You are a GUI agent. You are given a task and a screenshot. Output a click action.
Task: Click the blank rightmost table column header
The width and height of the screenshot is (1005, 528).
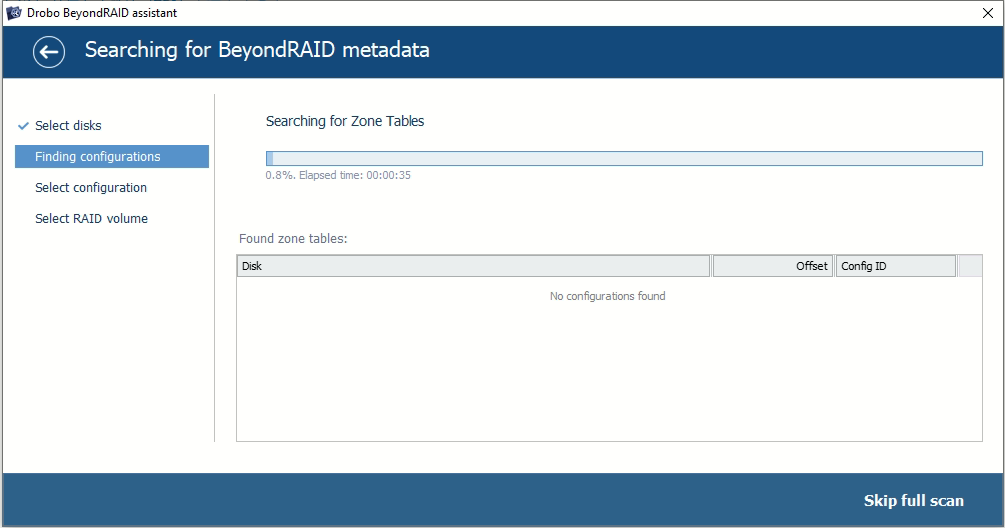[970, 266]
